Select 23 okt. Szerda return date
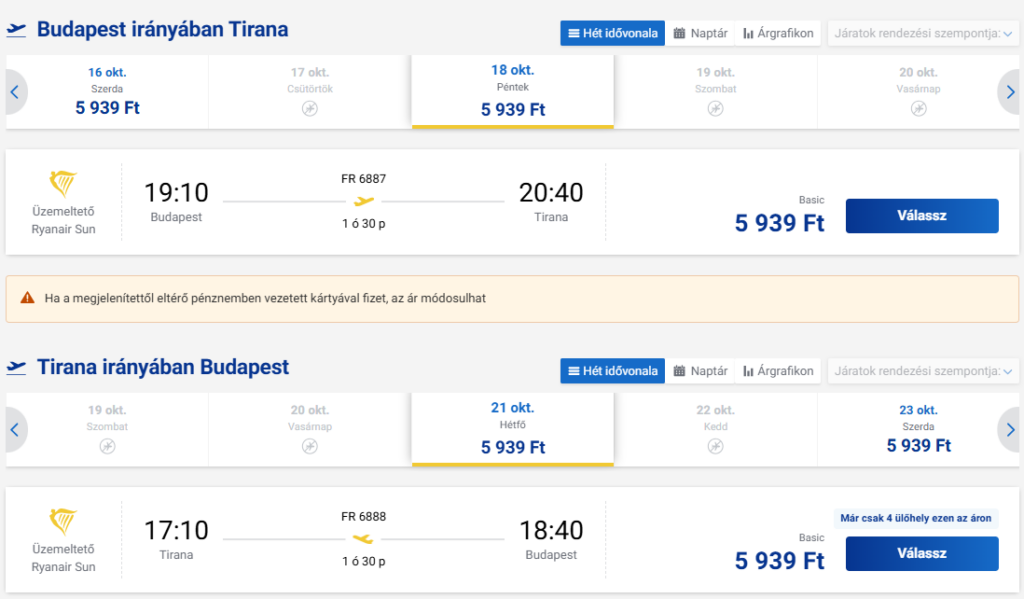Screen dimensions: 1024x599 (x=918, y=430)
